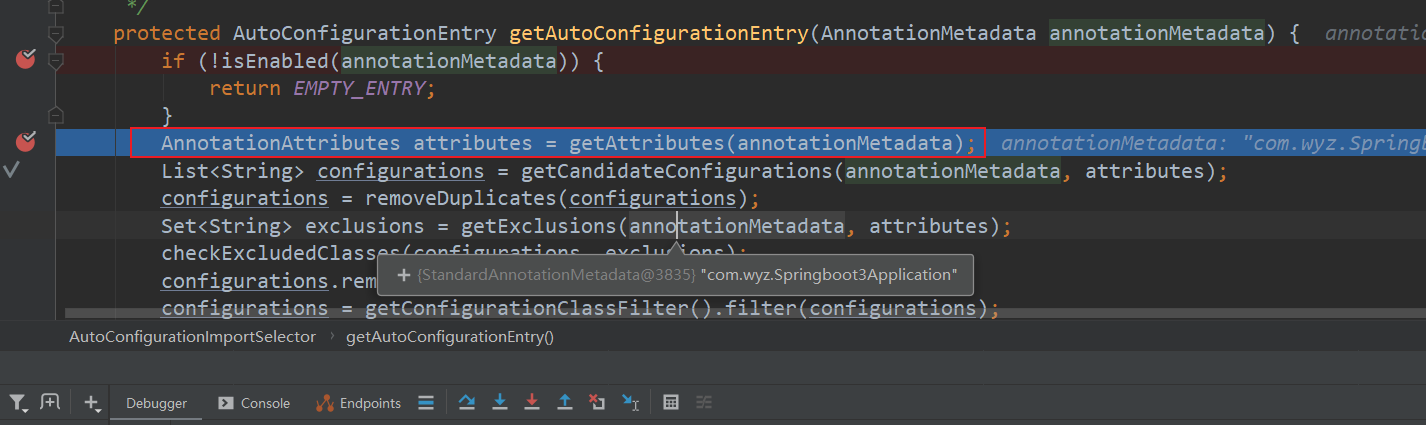The width and height of the screenshot is (1426, 425).
Task: Switch to the Console tab
Action: click(254, 403)
